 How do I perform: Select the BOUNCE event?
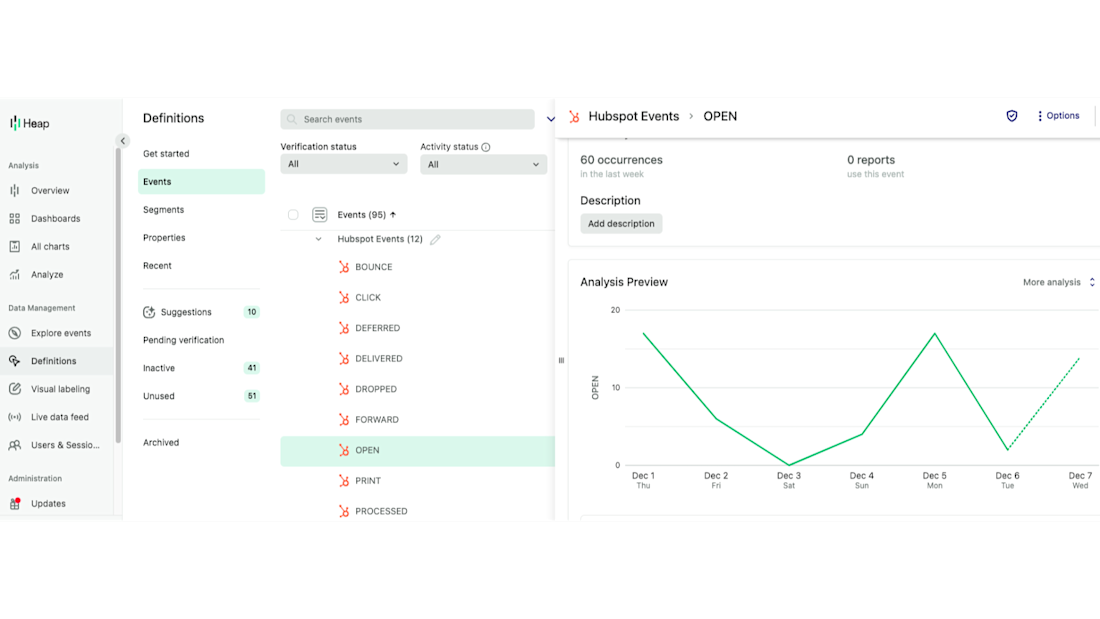[374, 267]
